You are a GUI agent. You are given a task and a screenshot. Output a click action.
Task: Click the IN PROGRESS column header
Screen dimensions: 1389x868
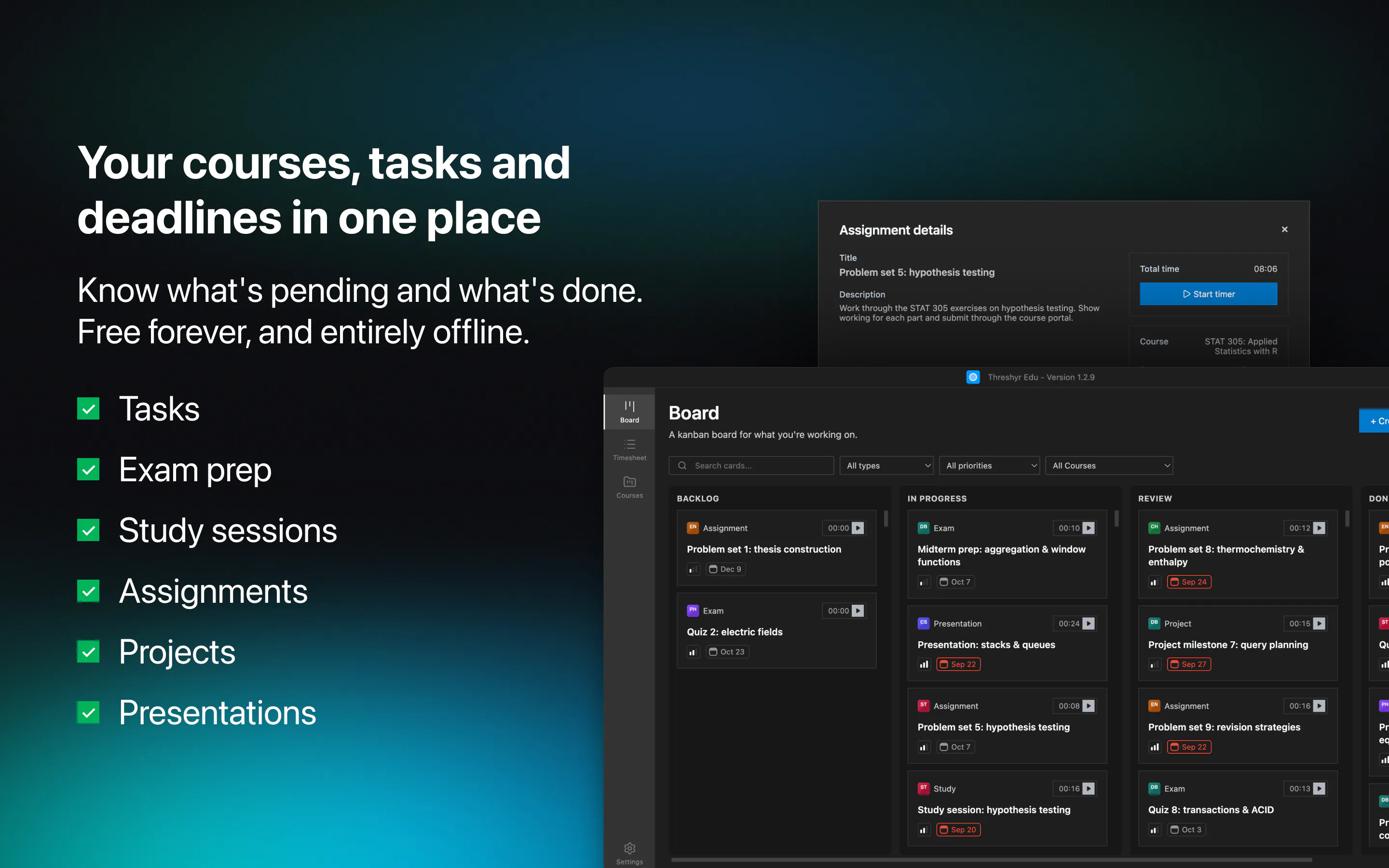[937, 499]
